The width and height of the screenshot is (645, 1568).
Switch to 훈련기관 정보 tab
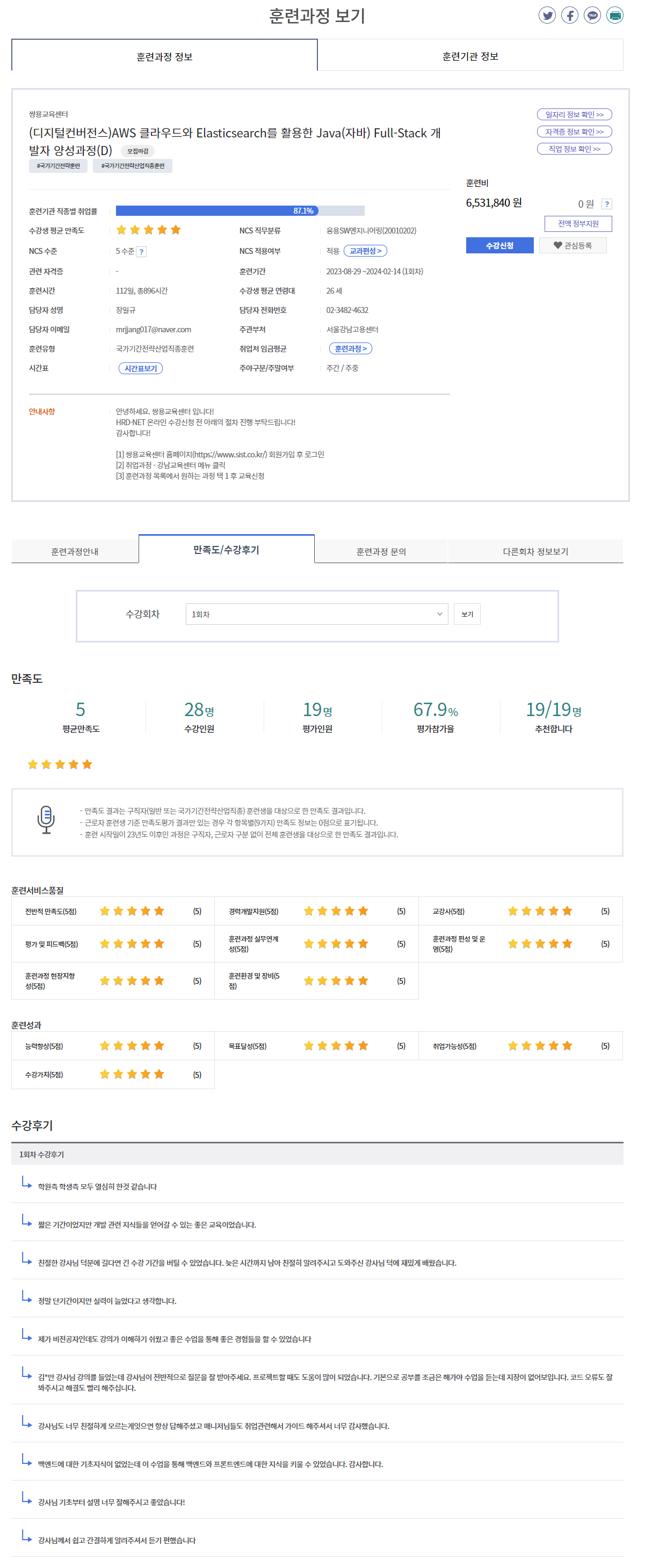(x=469, y=56)
